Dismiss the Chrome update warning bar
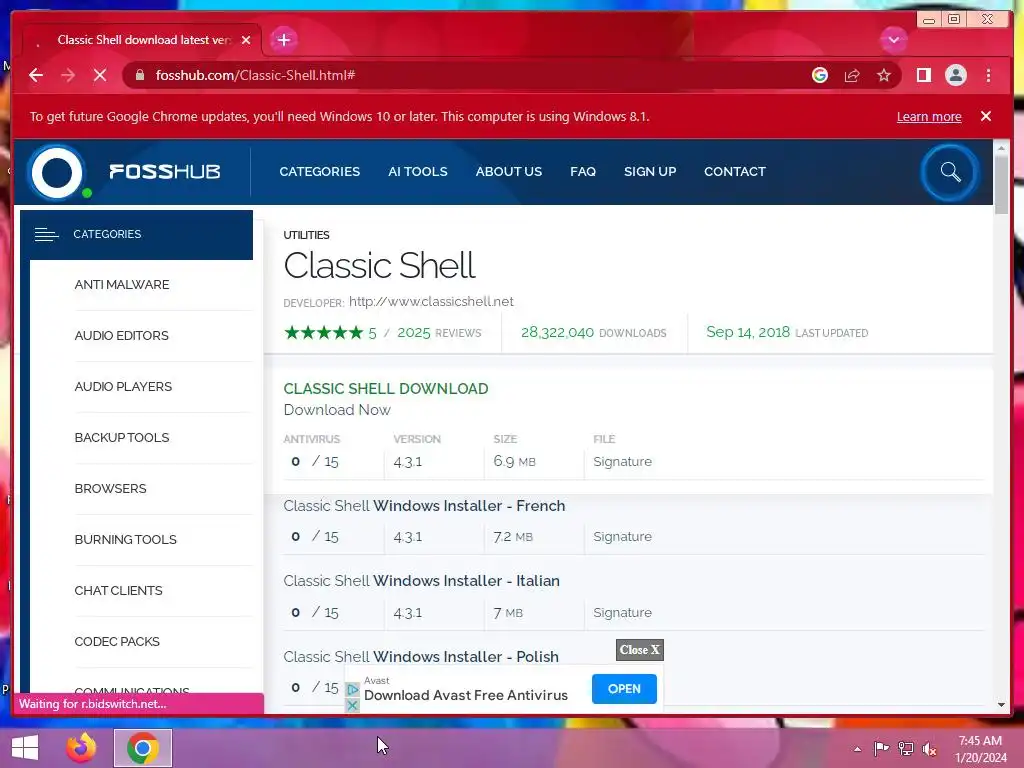The image size is (1024, 768). click(x=985, y=116)
